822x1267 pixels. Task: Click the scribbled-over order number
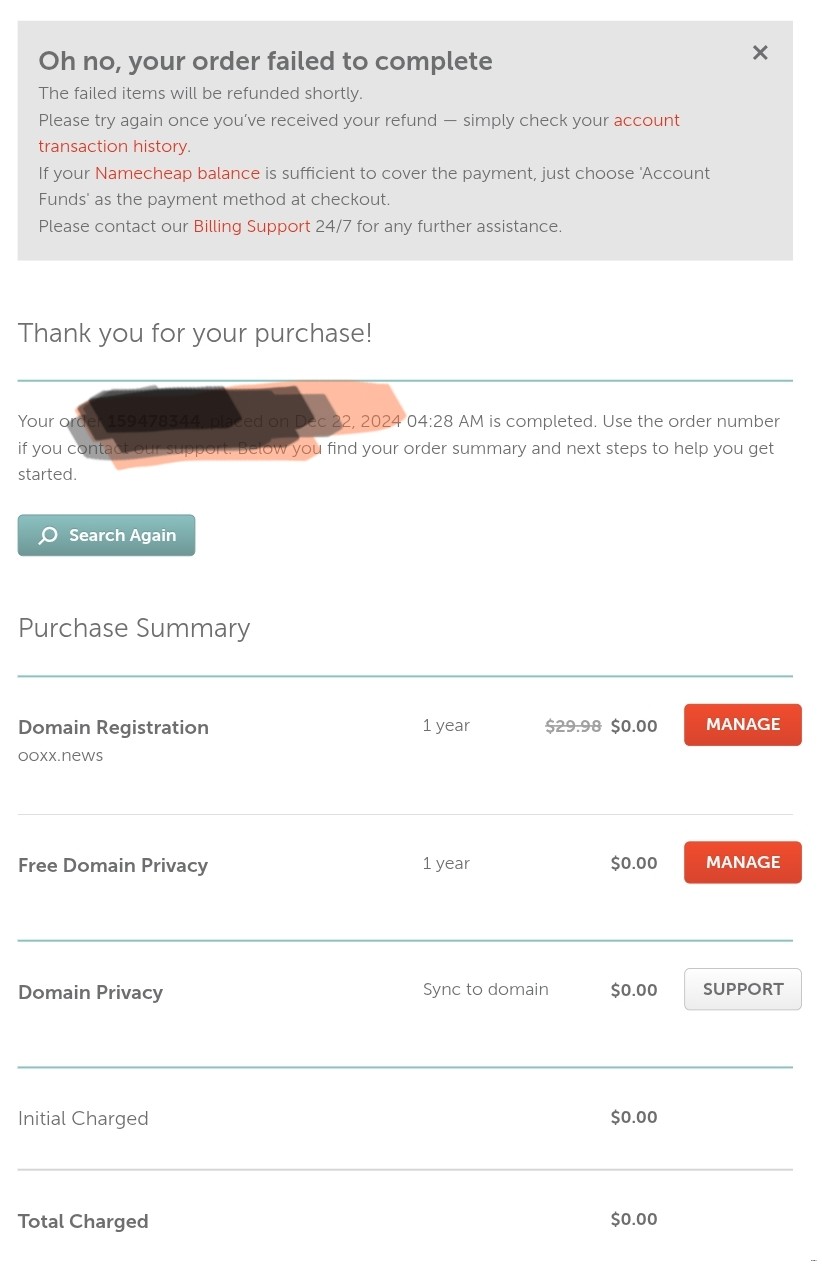point(154,422)
